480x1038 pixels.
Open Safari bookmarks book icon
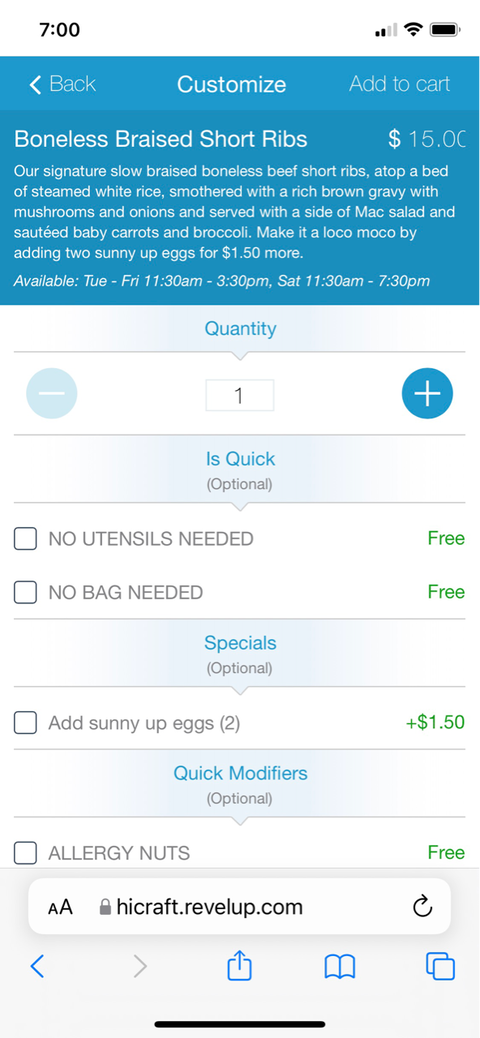coord(340,967)
